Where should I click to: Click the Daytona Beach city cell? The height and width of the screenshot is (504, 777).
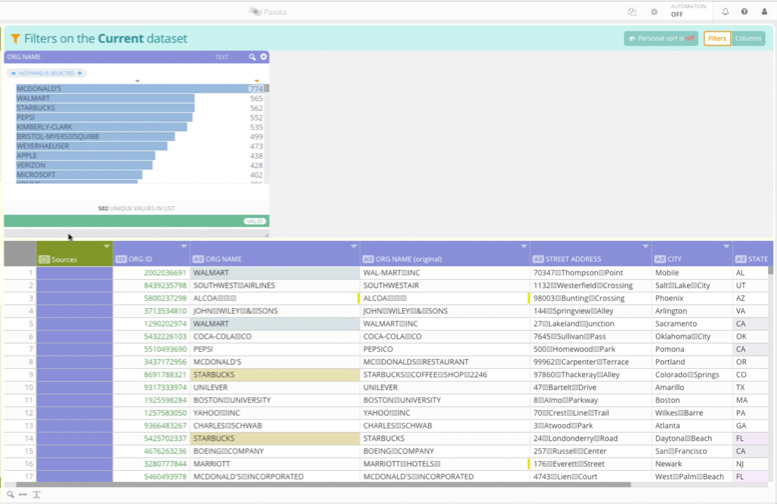point(692,439)
